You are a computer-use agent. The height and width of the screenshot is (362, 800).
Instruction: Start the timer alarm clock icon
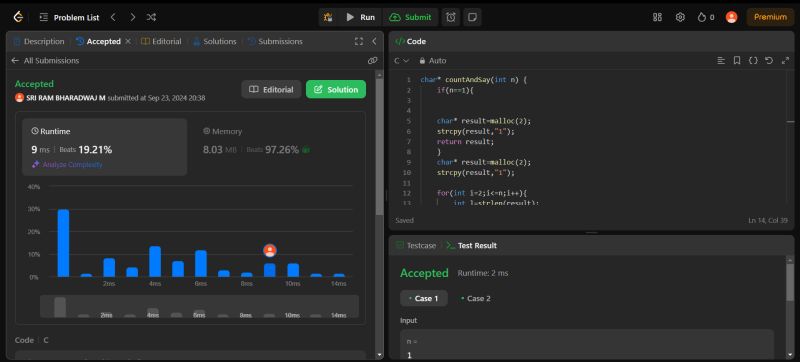(x=451, y=17)
